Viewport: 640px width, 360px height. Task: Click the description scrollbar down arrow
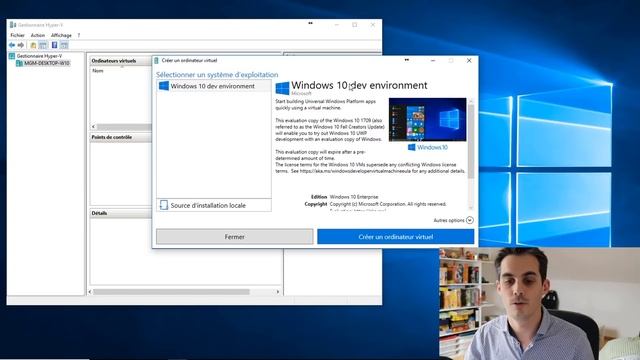pyautogui.click(x=471, y=208)
